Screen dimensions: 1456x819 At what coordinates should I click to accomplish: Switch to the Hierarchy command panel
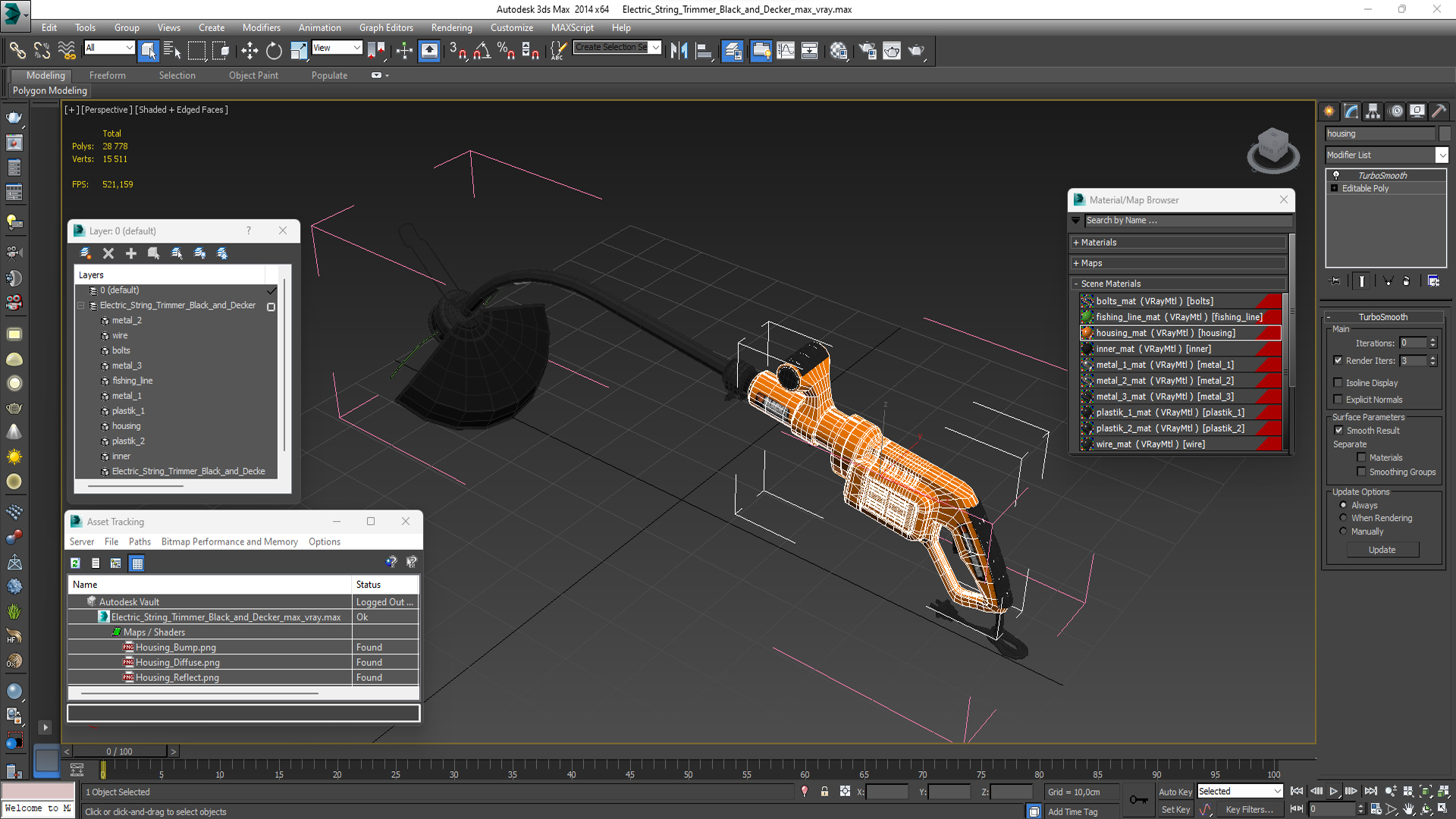point(1373,111)
